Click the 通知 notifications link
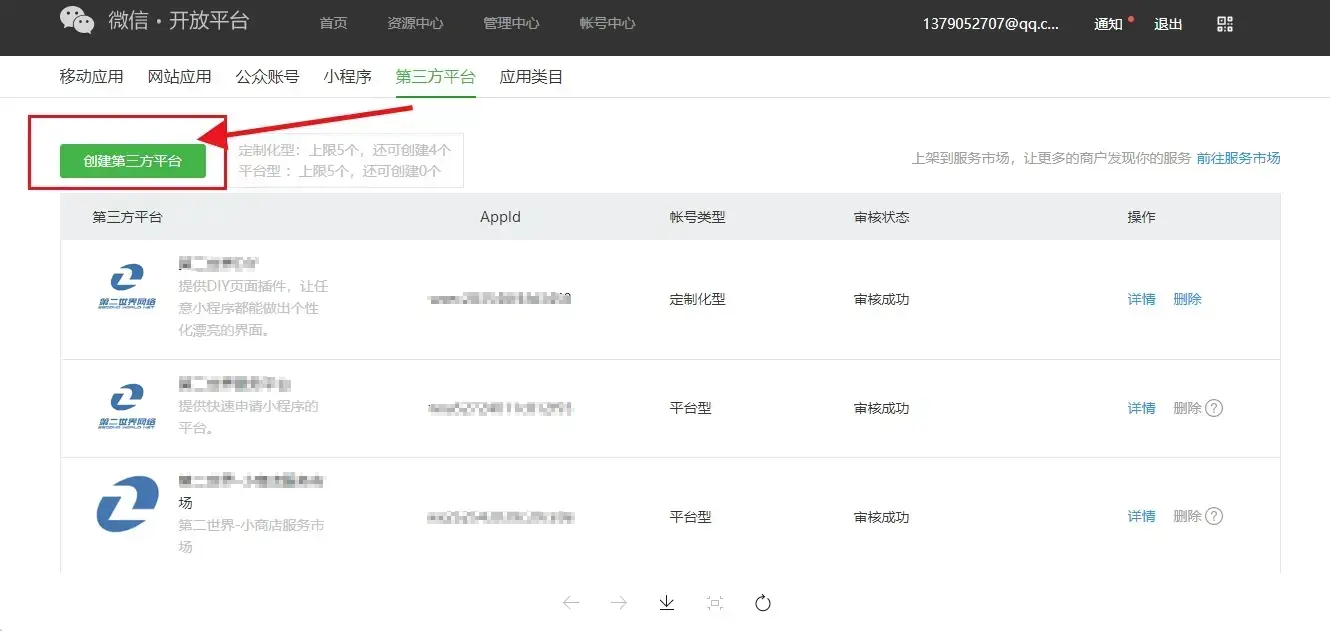Viewport: 1330px width, 631px height. [1108, 24]
